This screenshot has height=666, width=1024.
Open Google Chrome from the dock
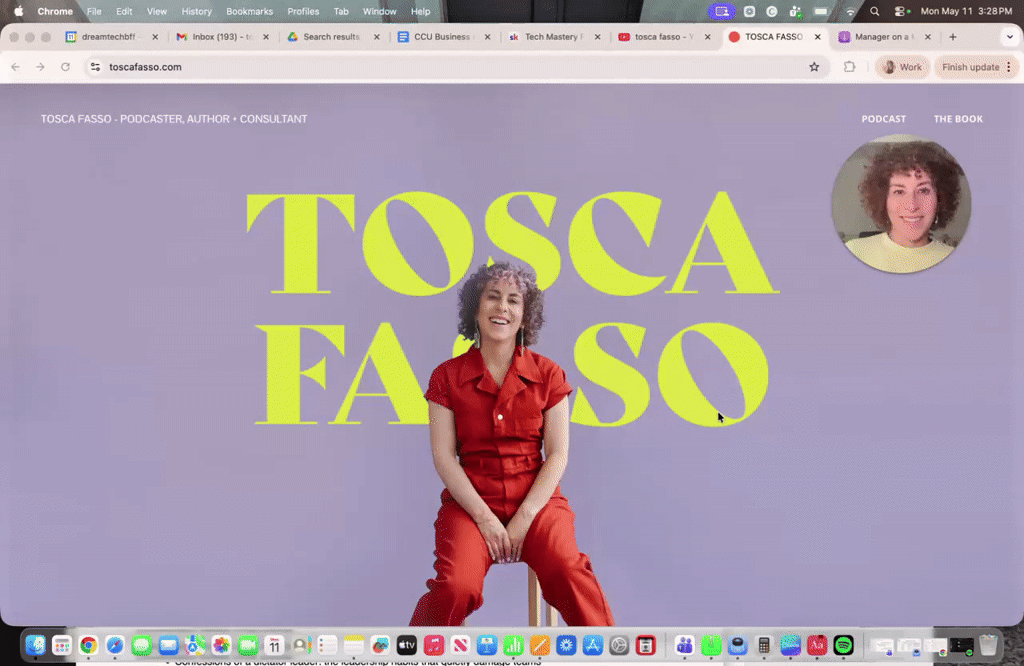tap(88, 646)
